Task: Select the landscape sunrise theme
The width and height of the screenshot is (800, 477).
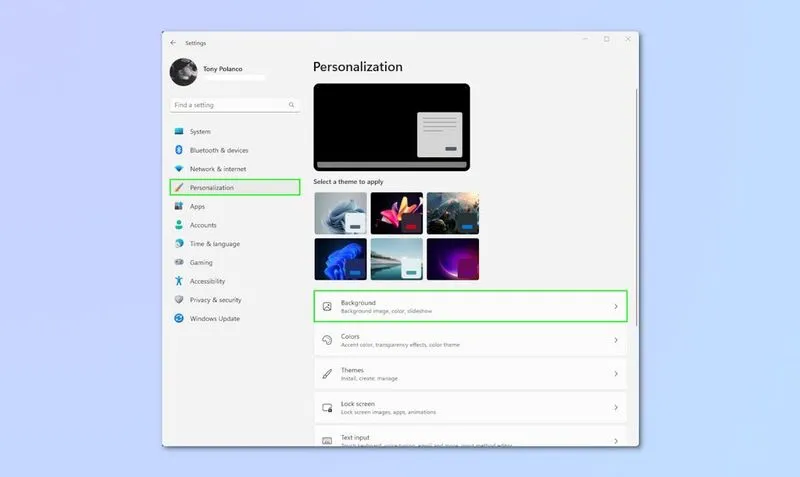Action: coord(453,213)
